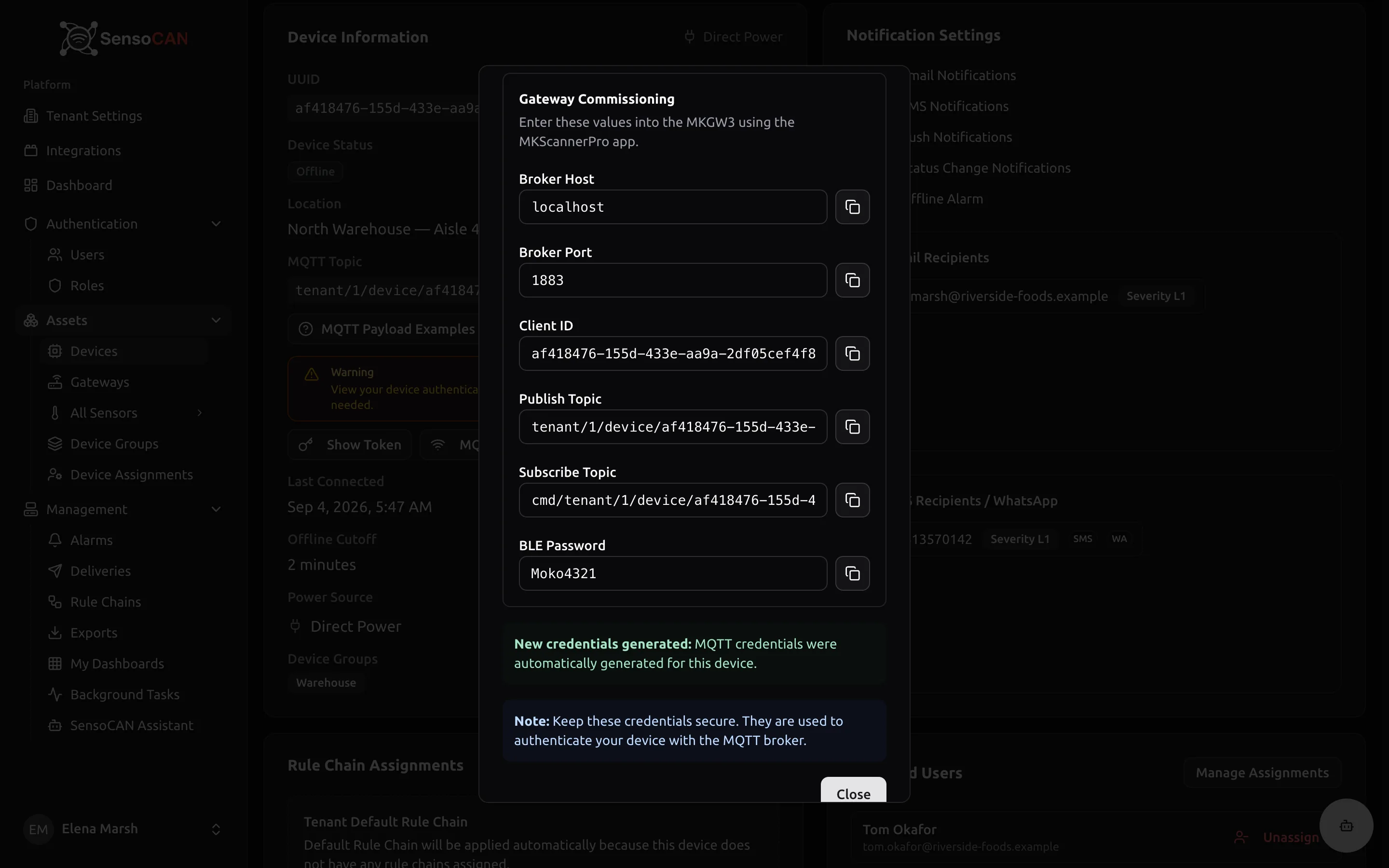The height and width of the screenshot is (868, 1389).
Task: Open Rule Chains in sidebar
Action: [x=124, y=602]
